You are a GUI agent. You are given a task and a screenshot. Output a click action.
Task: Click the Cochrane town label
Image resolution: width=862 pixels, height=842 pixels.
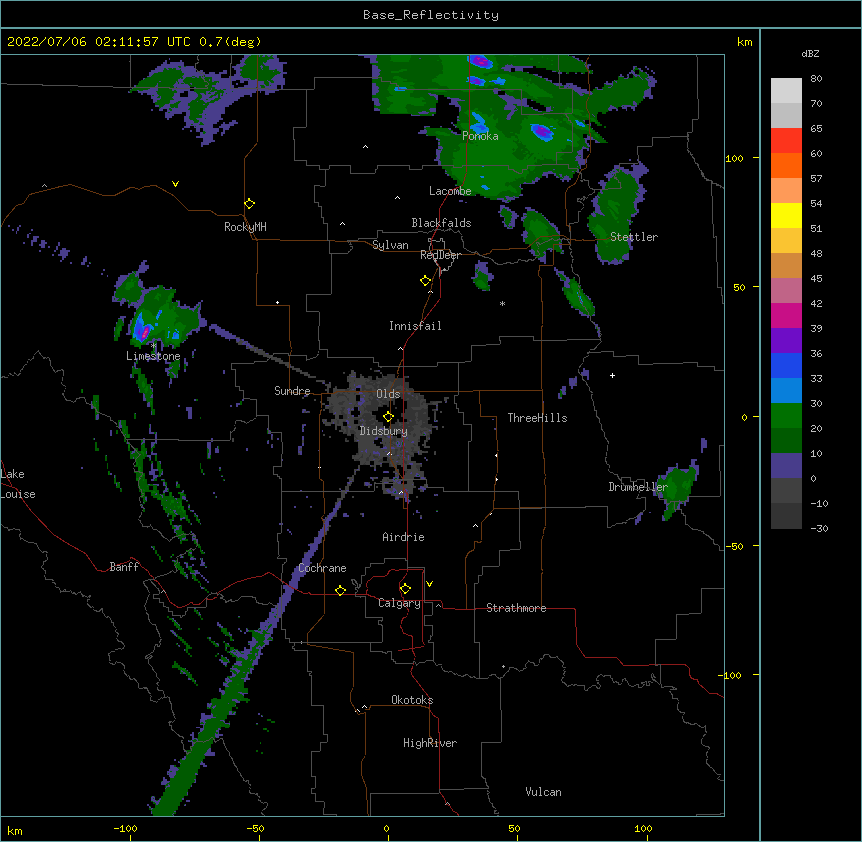[x=322, y=568]
